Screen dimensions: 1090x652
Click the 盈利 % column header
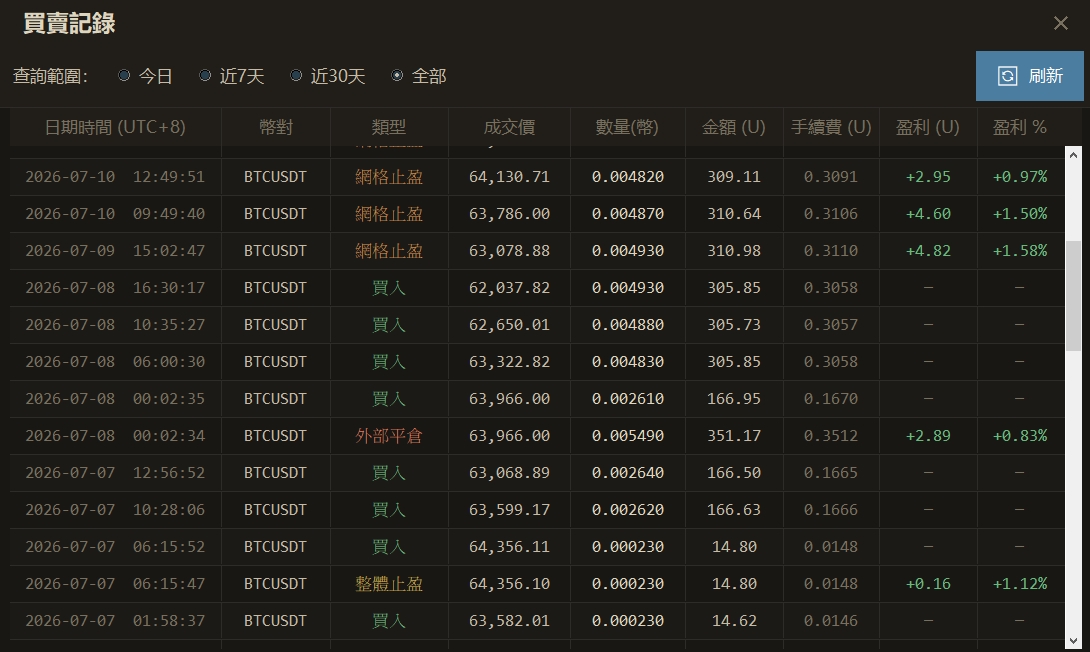1020,127
